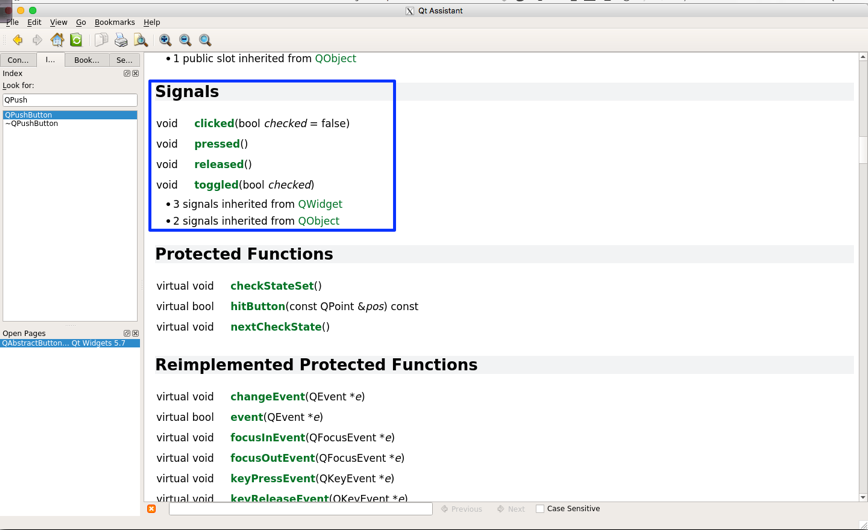Click the Back arrow toolbar icon
This screenshot has width=868, height=530.
17,40
